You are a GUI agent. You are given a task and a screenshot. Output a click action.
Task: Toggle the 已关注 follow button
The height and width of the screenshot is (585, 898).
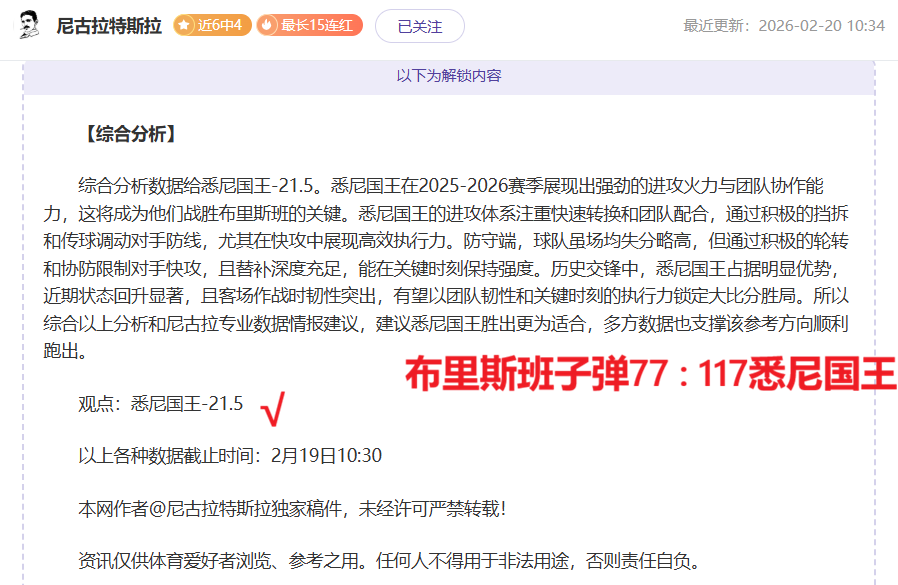(x=419, y=26)
